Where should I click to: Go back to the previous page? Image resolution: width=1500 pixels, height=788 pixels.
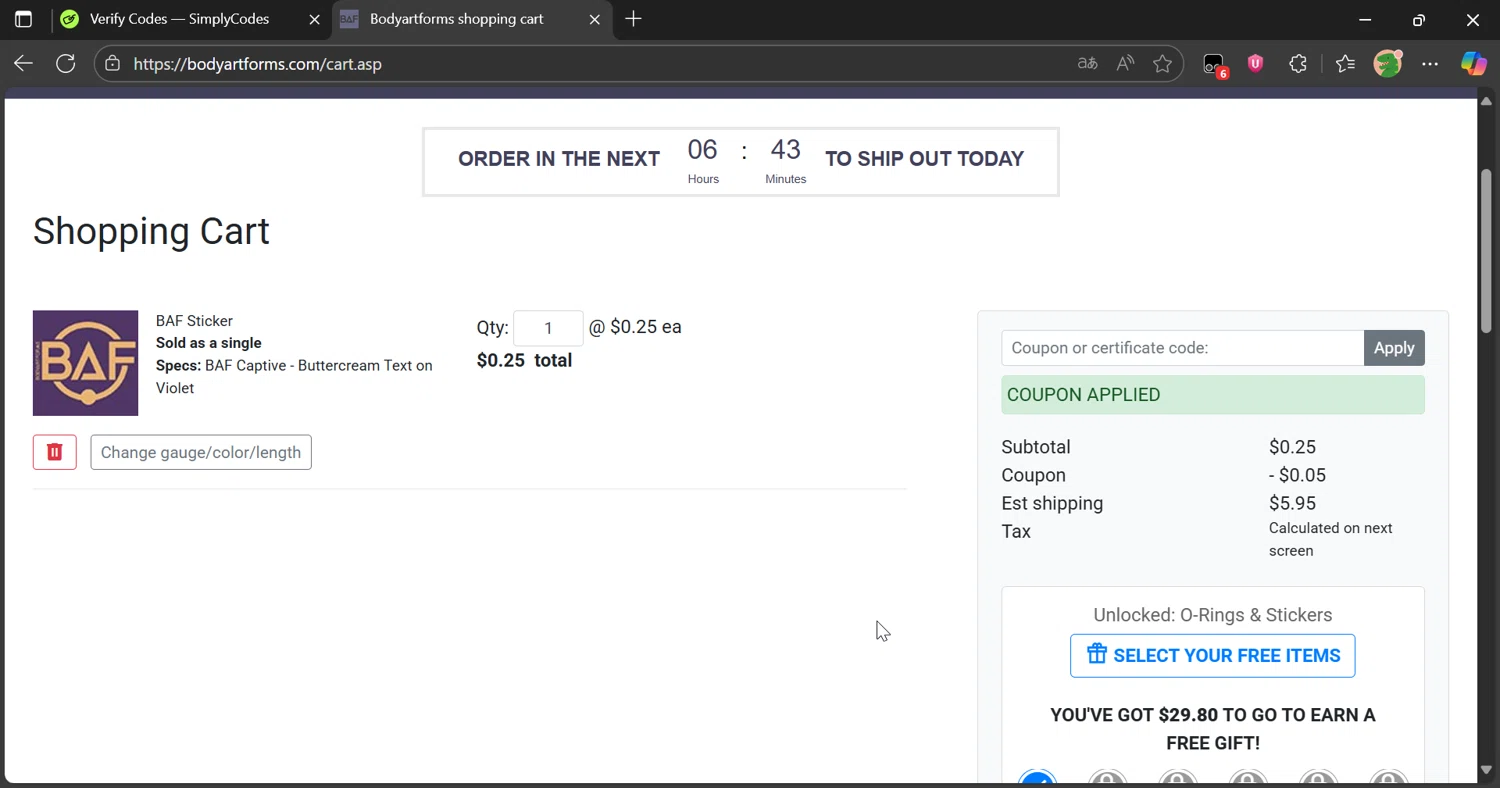coord(23,64)
